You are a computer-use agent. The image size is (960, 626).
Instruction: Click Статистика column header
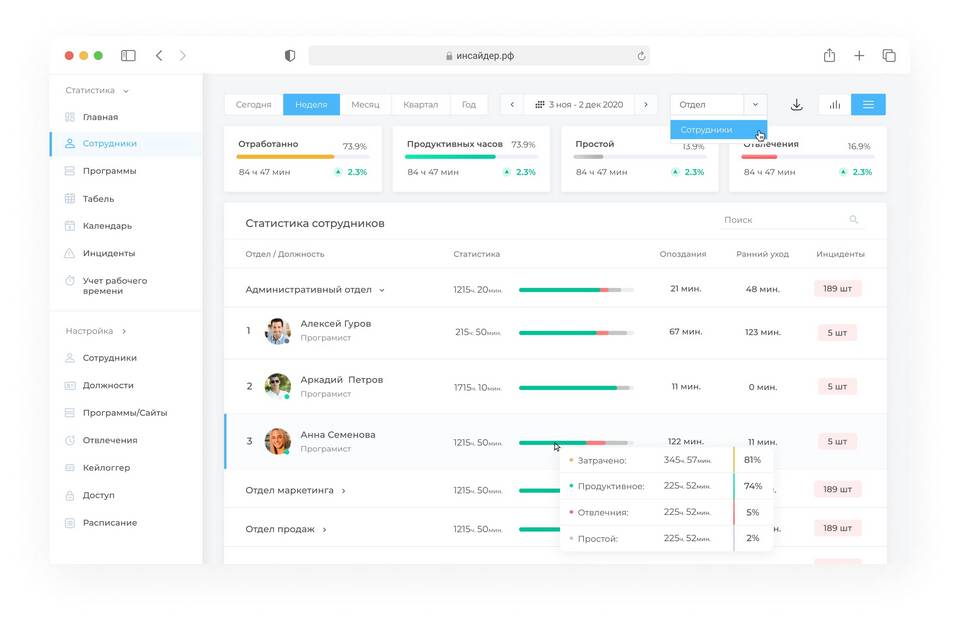[476, 254]
